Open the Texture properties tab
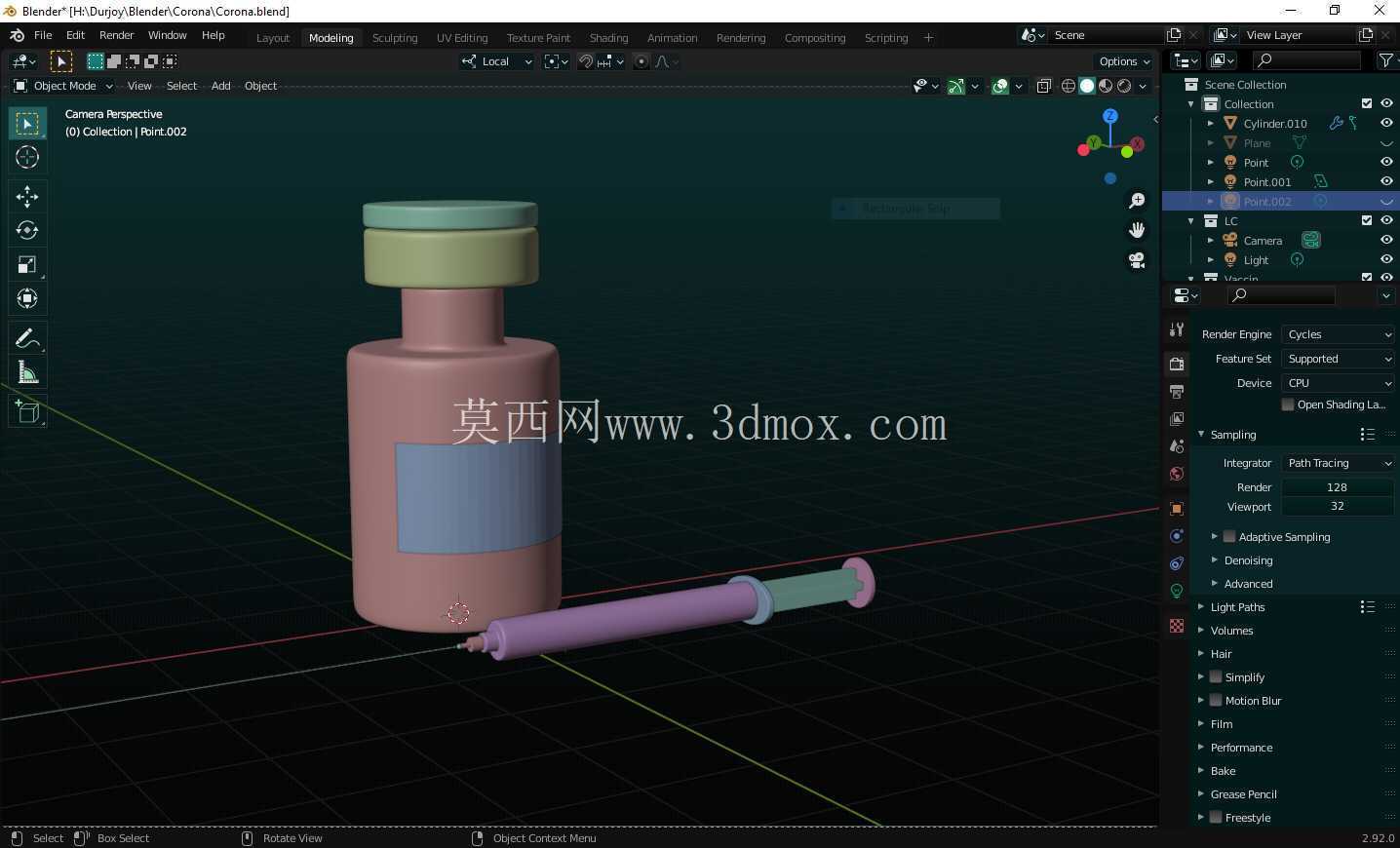The height and width of the screenshot is (848, 1400). coord(1177,626)
